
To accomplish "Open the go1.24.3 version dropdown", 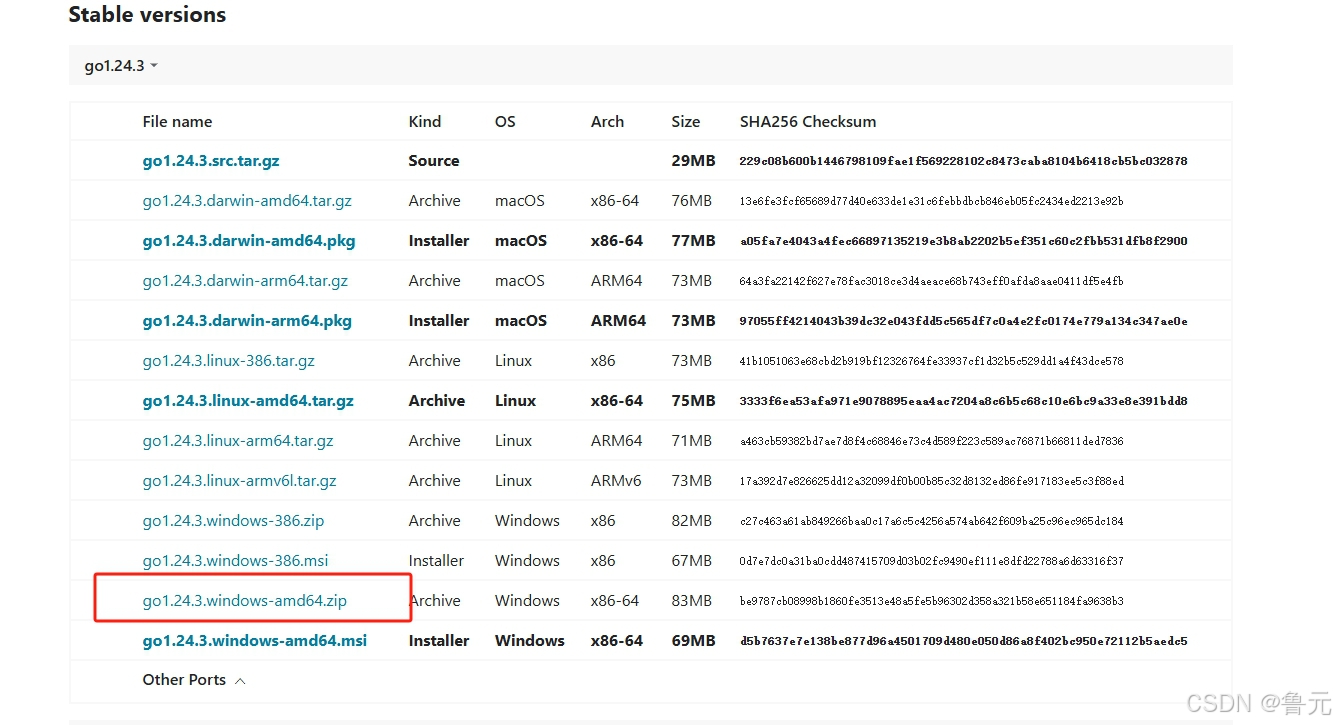I will [x=121, y=66].
